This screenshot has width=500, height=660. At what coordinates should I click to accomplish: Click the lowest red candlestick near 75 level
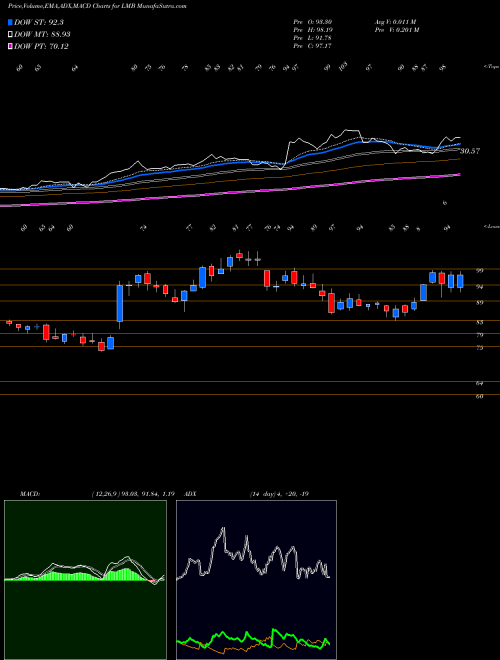(x=101, y=346)
